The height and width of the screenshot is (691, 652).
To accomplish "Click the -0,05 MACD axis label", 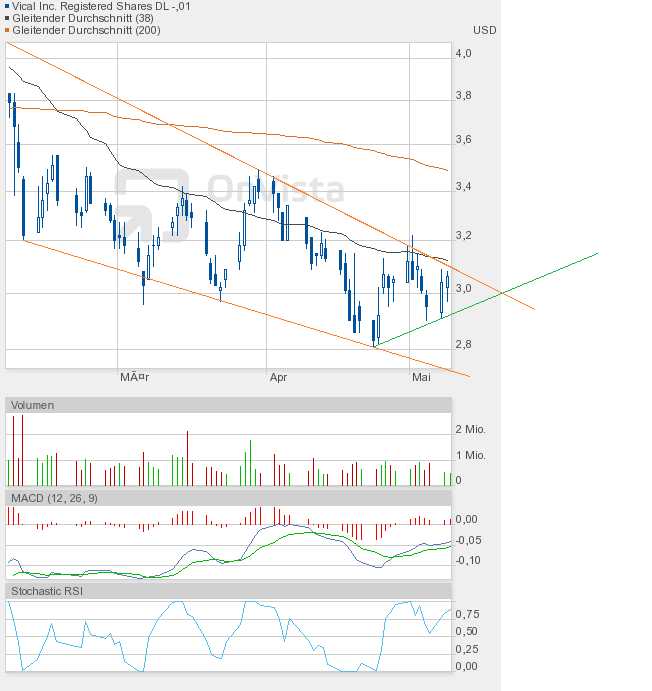I will [x=468, y=540].
